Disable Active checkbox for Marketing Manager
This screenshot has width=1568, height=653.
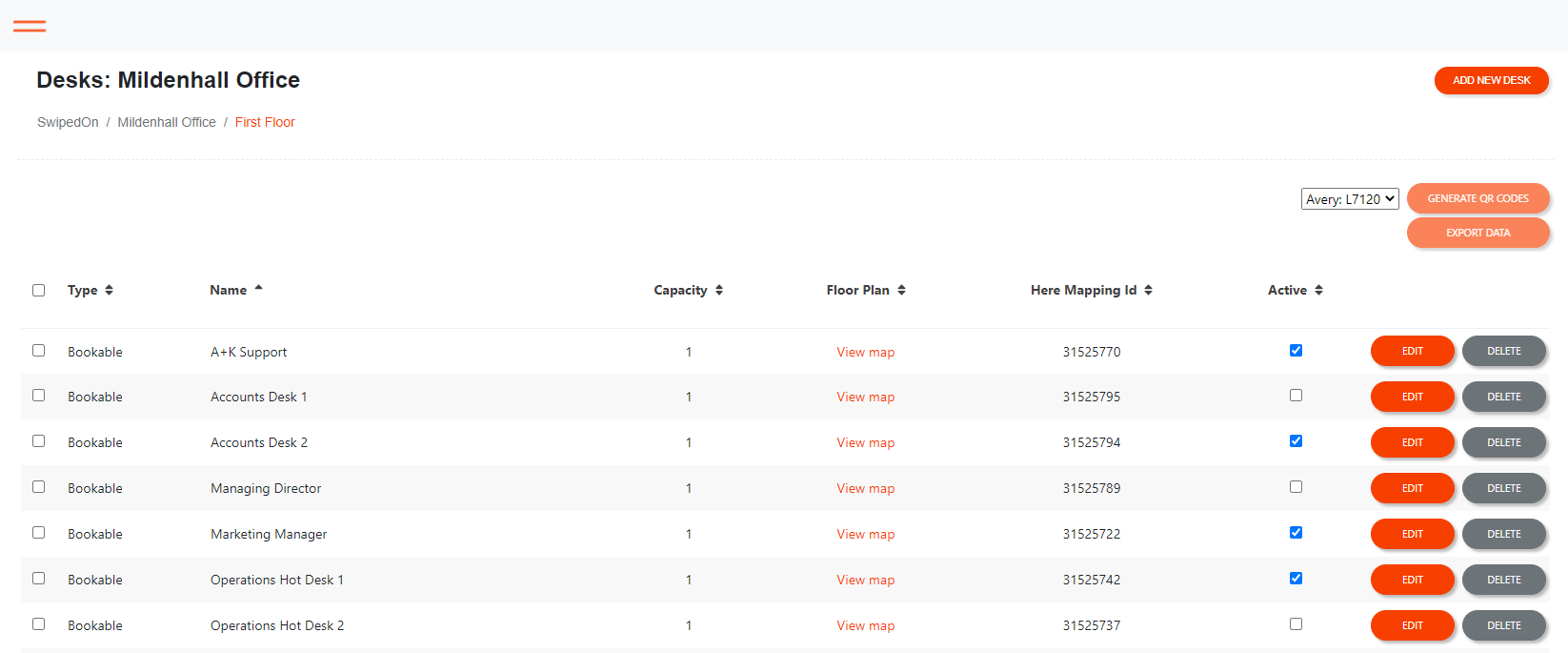coord(1296,533)
